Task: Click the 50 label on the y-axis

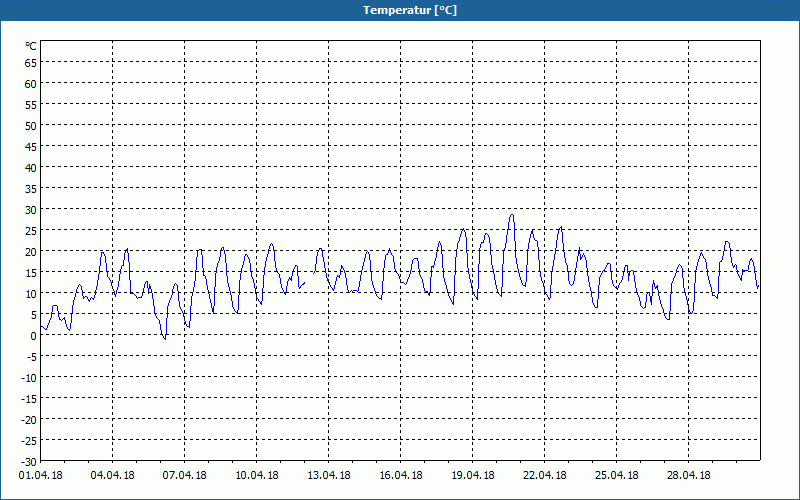Action: pyautogui.click(x=31, y=125)
